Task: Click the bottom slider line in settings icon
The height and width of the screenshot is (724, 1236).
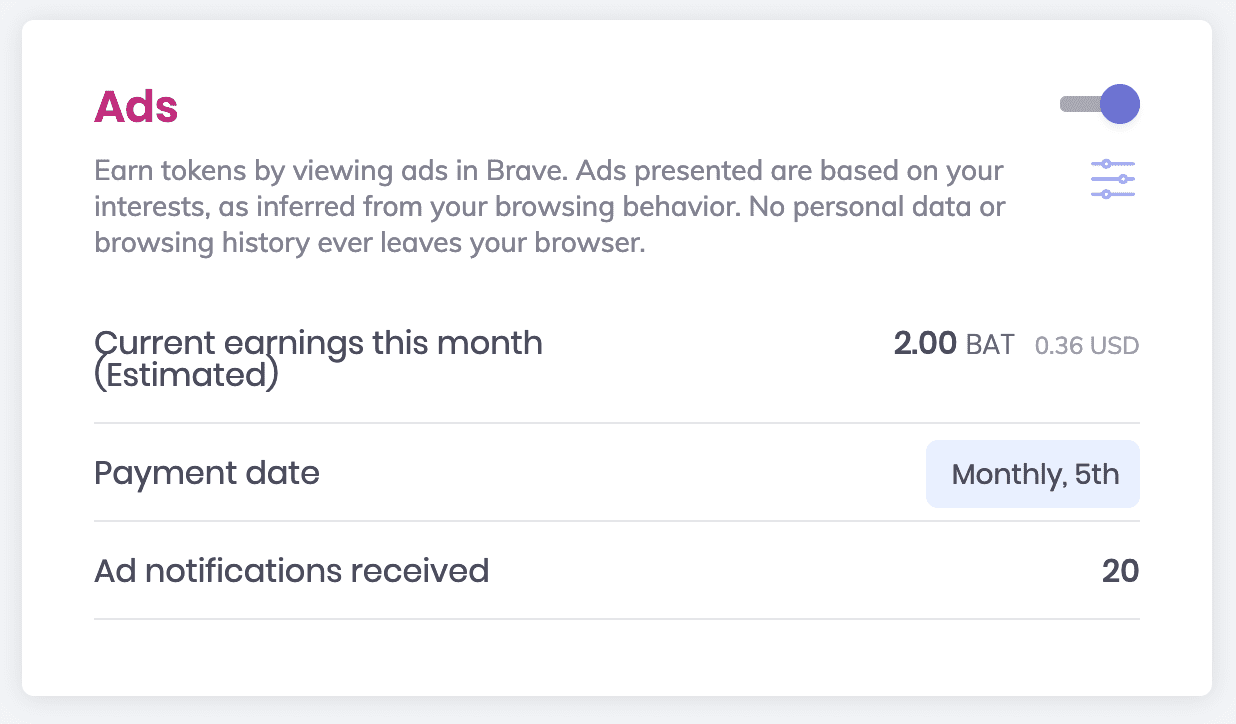Action: tap(1113, 194)
